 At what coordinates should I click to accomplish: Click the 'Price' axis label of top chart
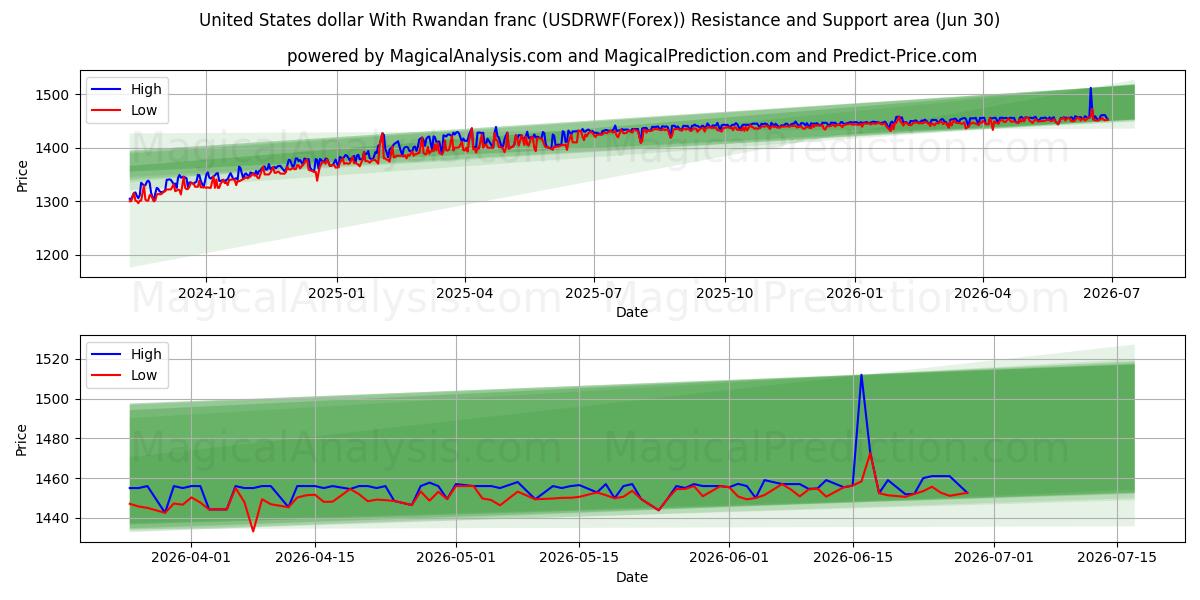[x=22, y=175]
